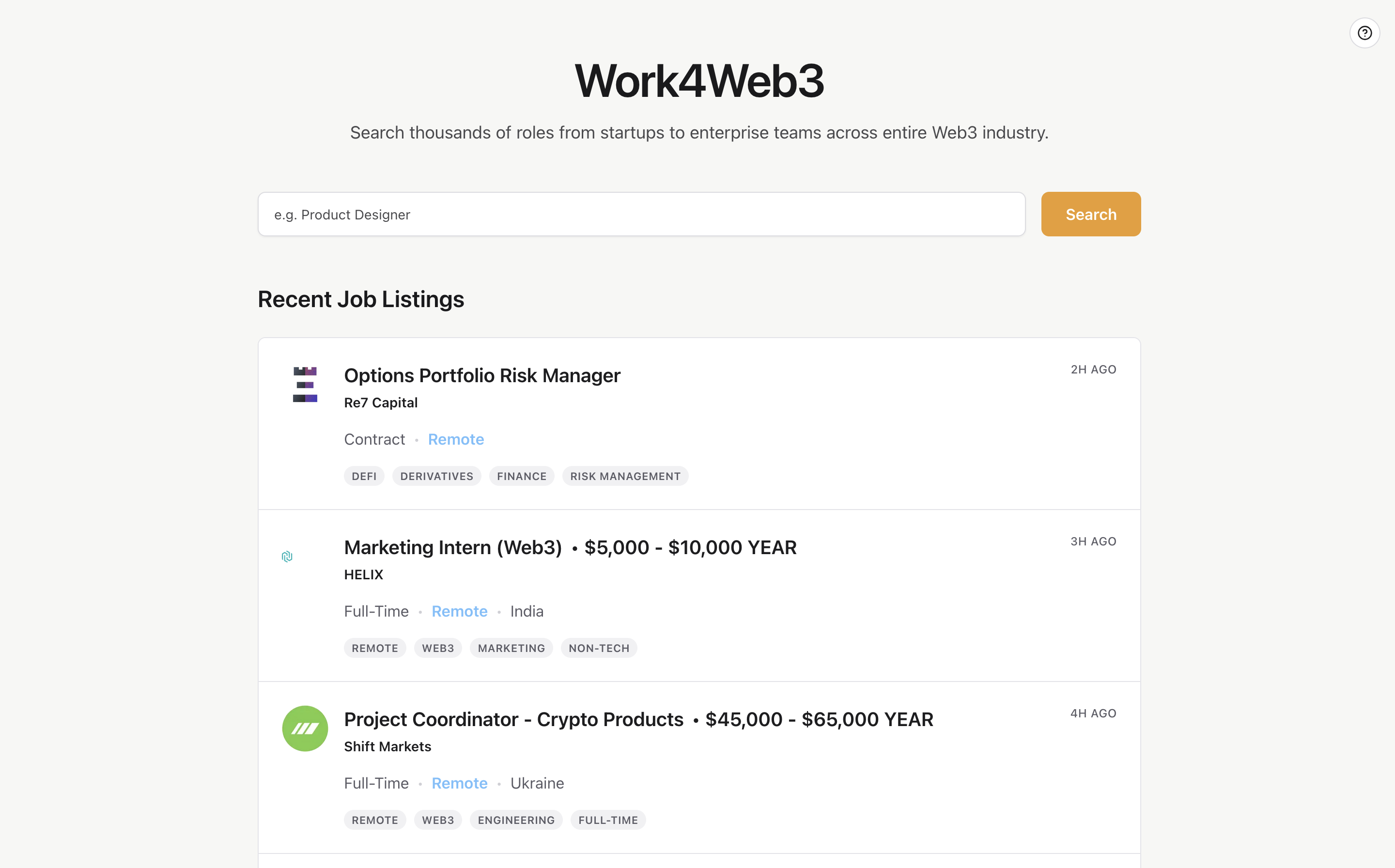Focus the job search input field
Image resolution: width=1395 pixels, height=868 pixels.
click(x=641, y=214)
